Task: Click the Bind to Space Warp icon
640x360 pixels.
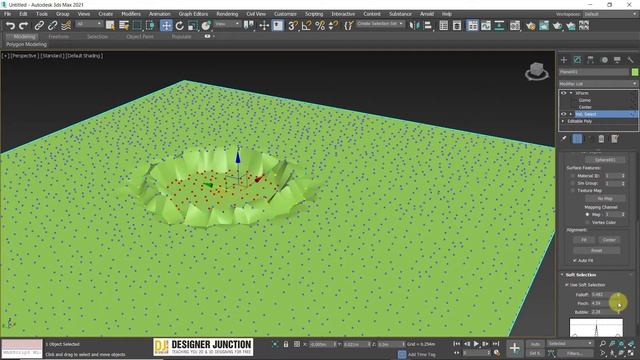Action: (66, 26)
